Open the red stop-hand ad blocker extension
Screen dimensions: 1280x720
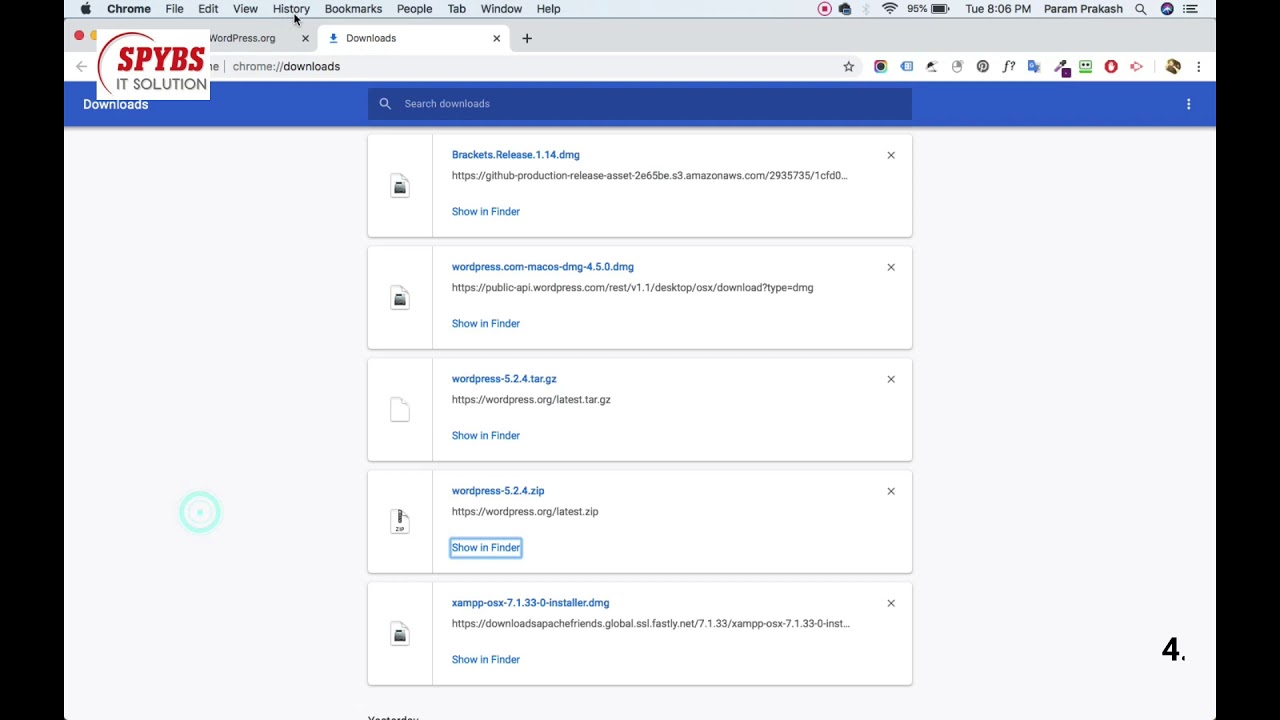pos(1111,66)
